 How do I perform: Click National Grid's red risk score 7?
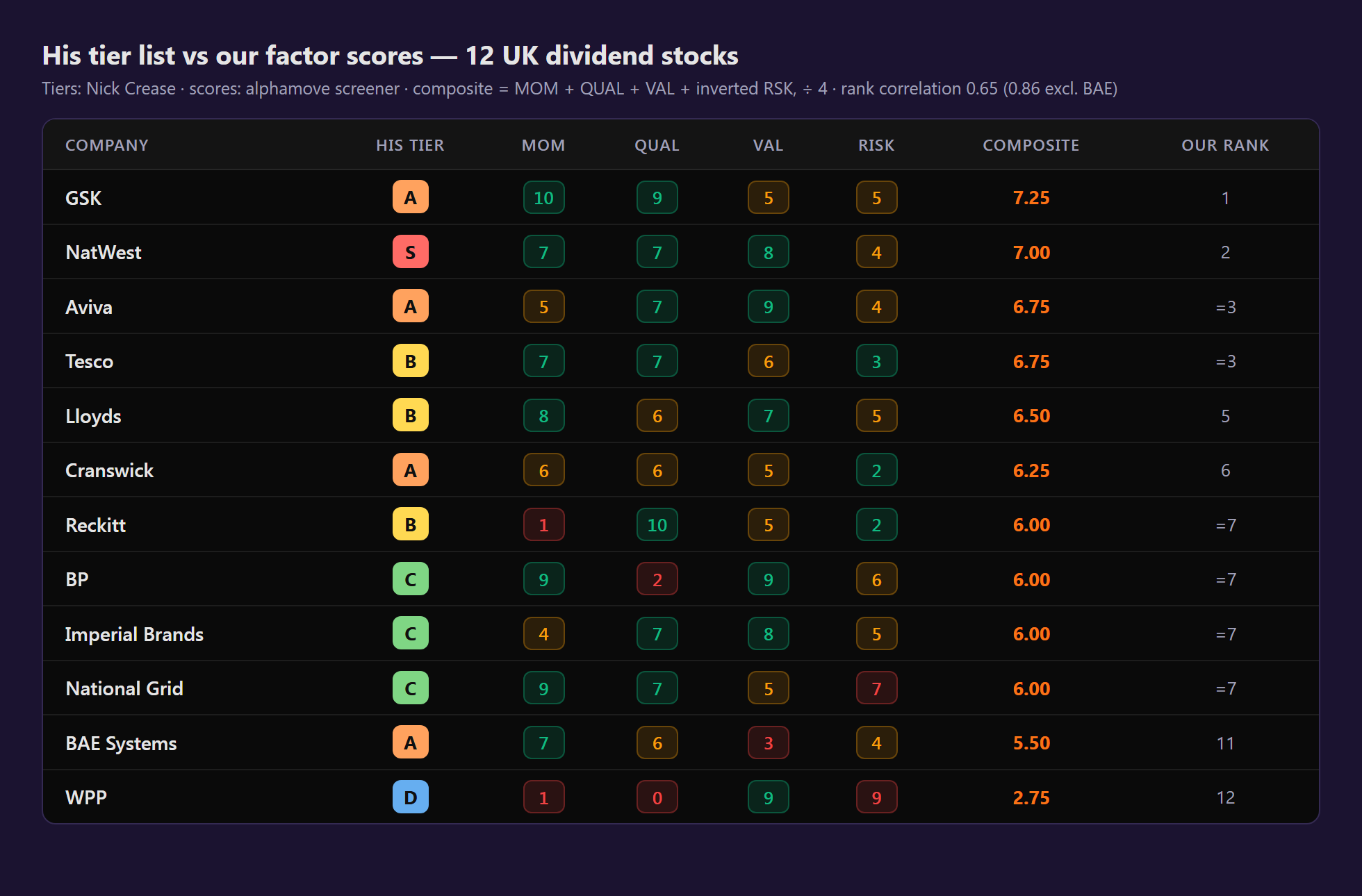click(876, 688)
